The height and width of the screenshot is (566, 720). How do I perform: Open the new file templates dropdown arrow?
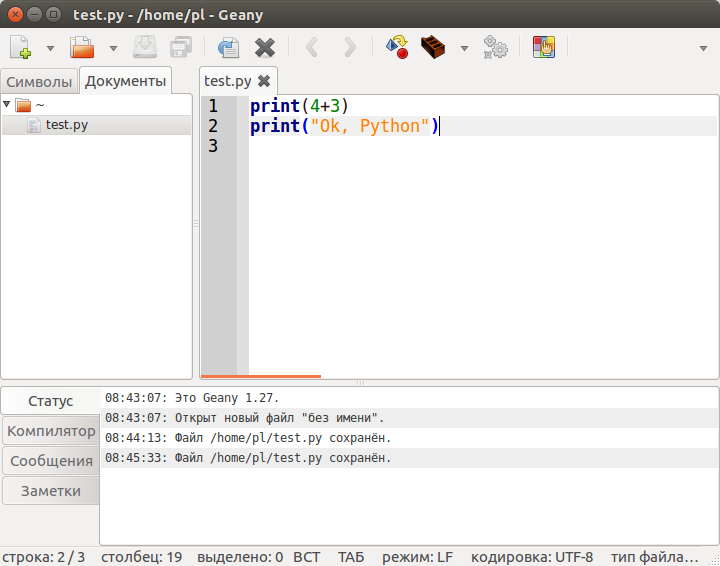pyautogui.click(x=50, y=47)
